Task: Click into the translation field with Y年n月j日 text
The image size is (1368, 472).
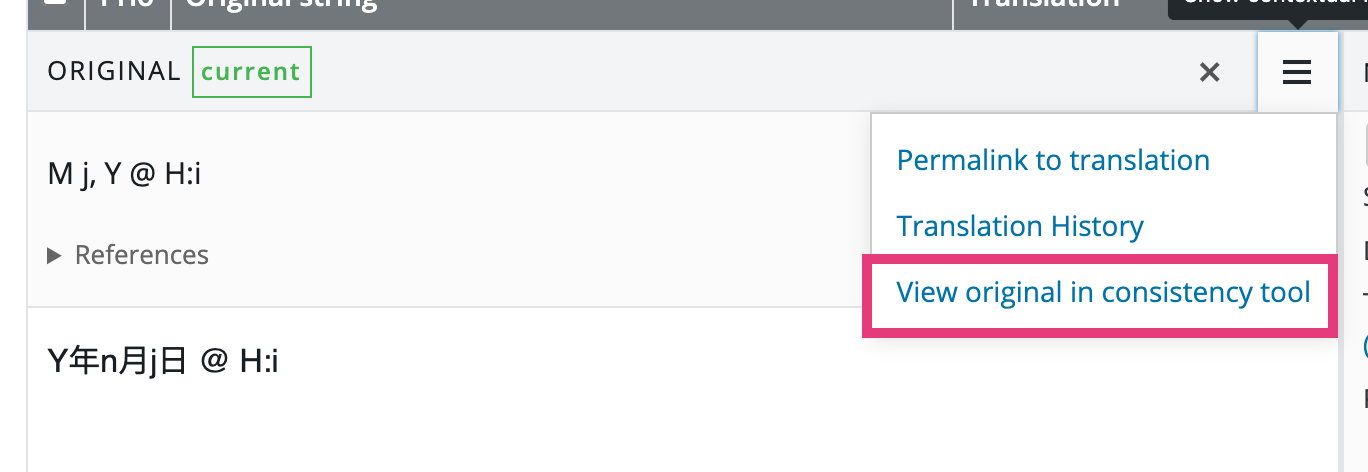Action: [163, 361]
